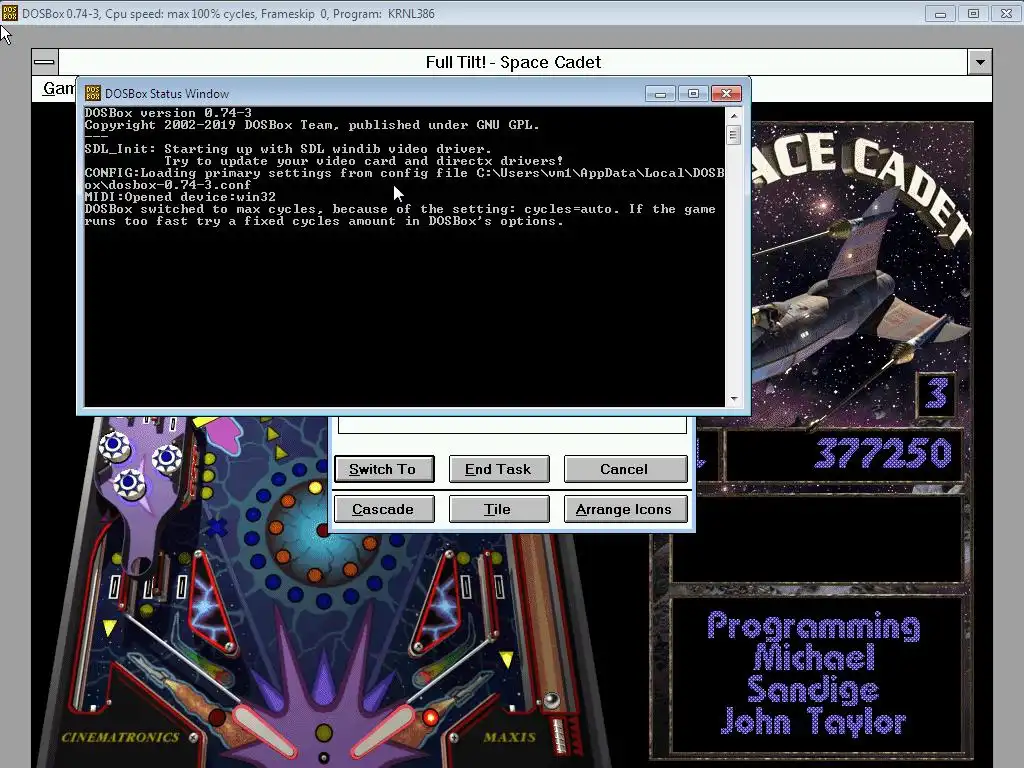Viewport: 1024px width, 768px height.
Task: Click 'Programming' credits text
Action: click(x=814, y=626)
